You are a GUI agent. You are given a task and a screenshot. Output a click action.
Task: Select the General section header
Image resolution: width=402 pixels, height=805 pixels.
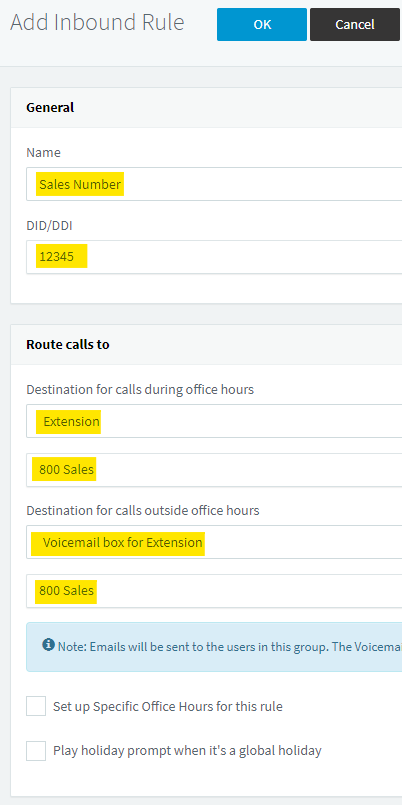pos(50,107)
